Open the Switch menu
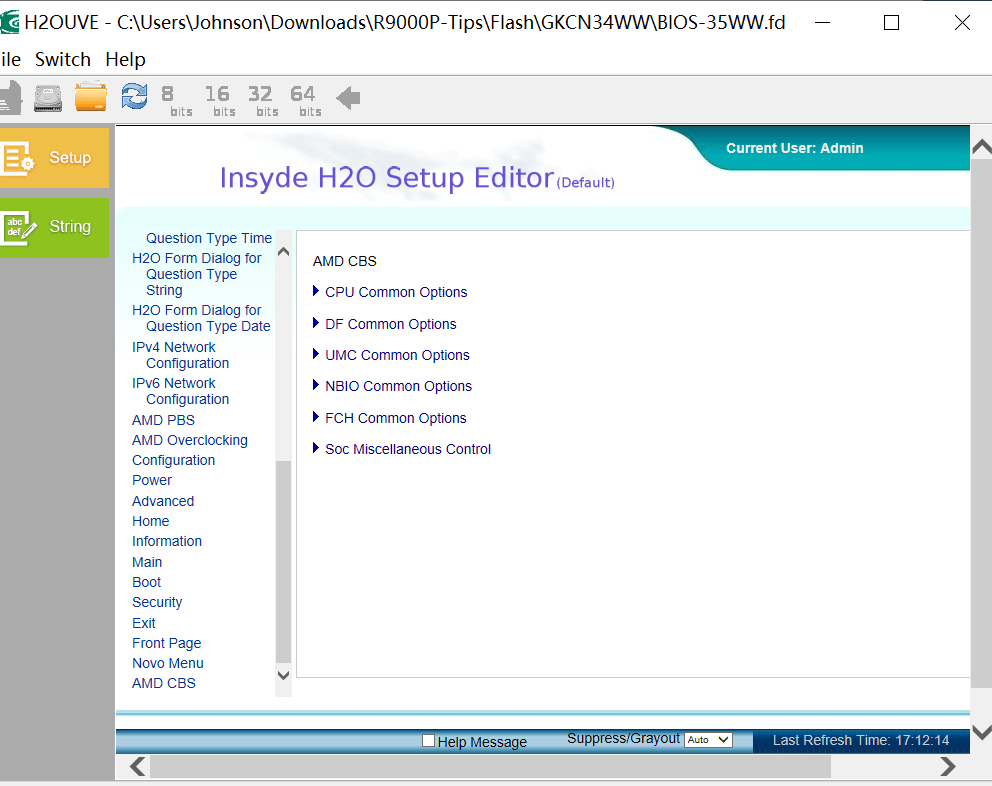The image size is (992, 786). 63,59
